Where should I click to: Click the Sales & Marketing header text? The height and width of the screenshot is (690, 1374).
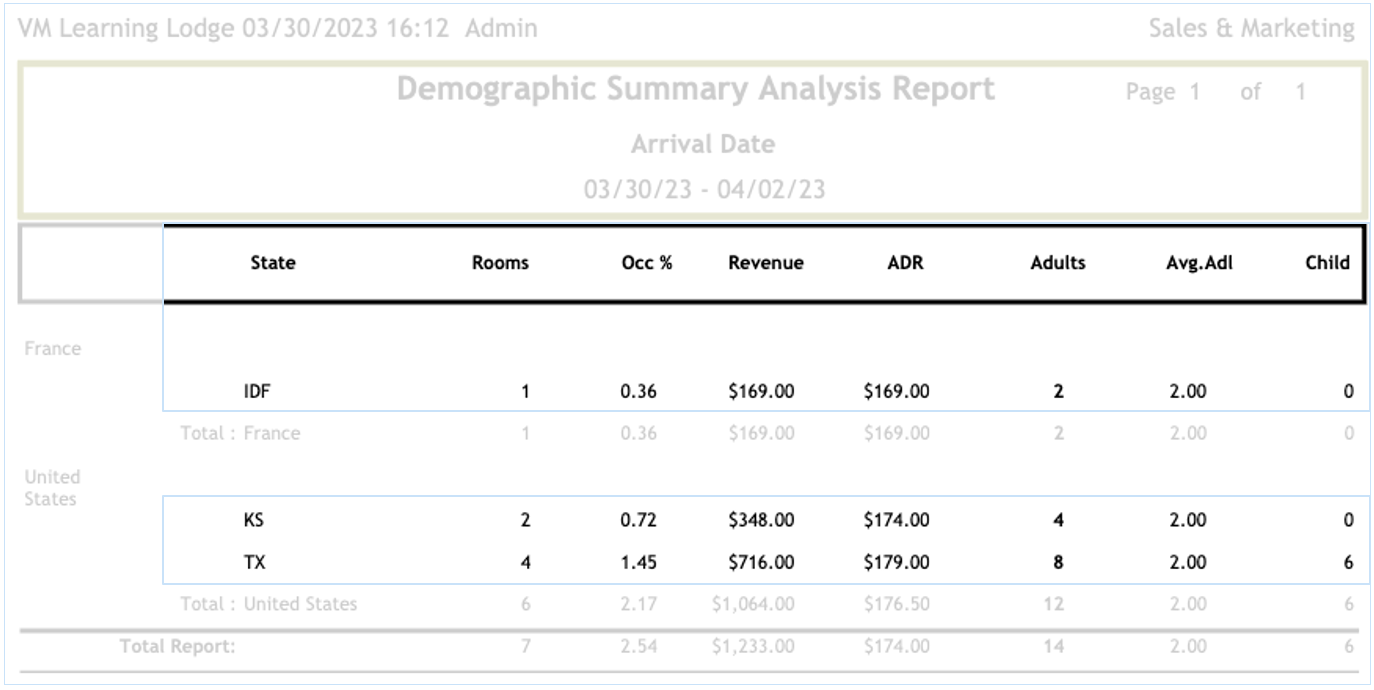1251,28
